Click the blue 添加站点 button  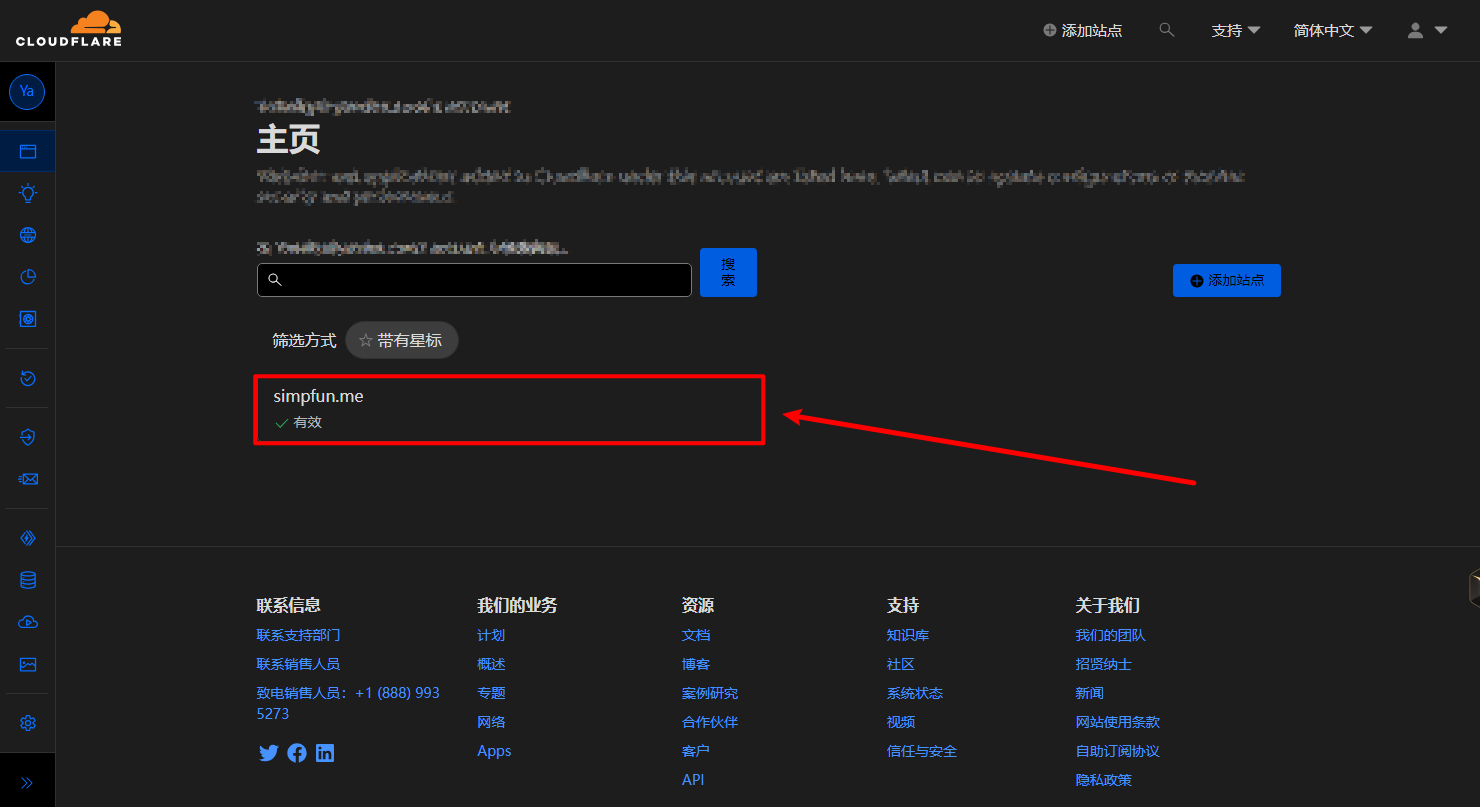tap(1226, 281)
